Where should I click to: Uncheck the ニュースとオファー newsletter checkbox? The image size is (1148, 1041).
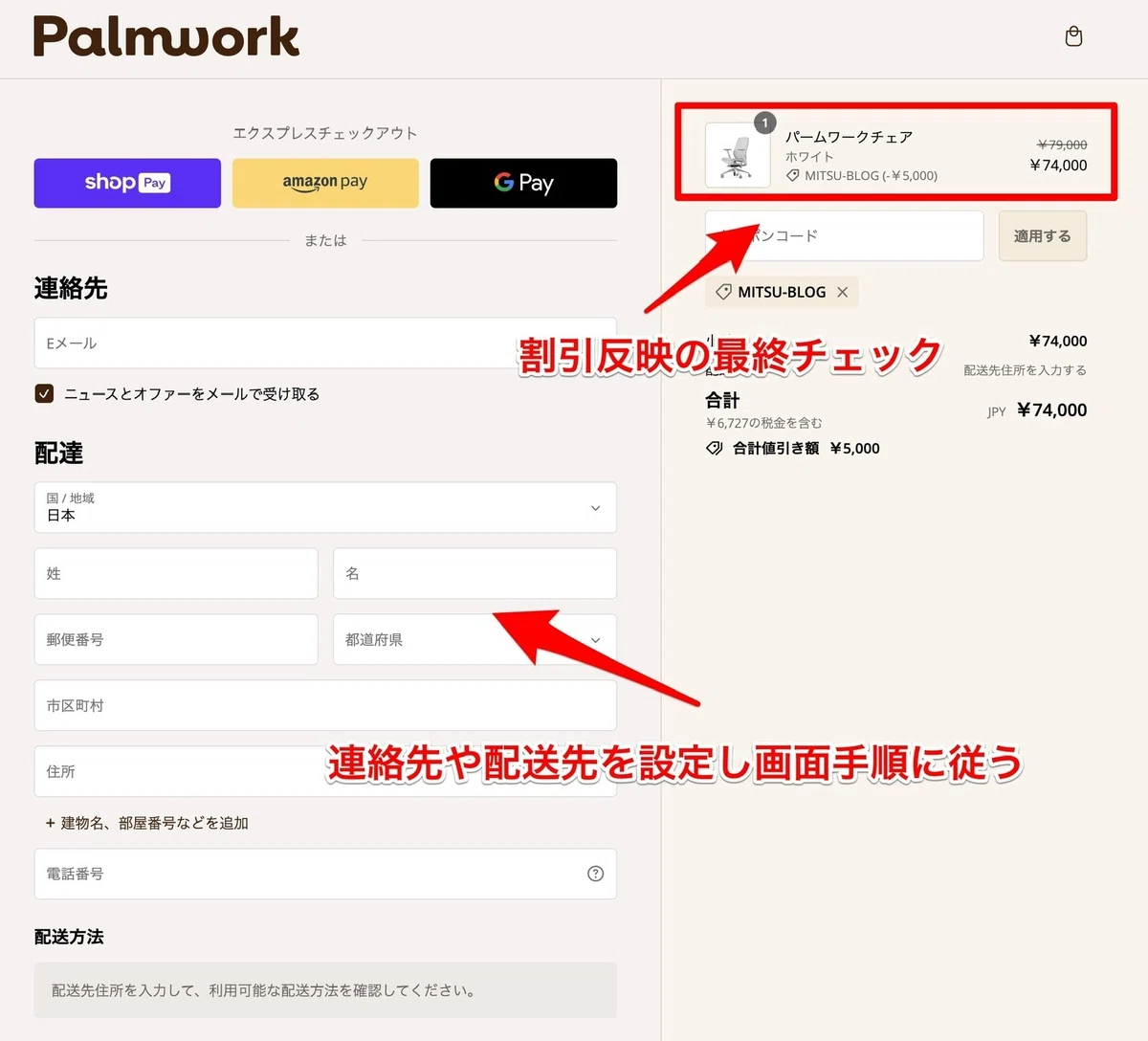click(x=44, y=393)
